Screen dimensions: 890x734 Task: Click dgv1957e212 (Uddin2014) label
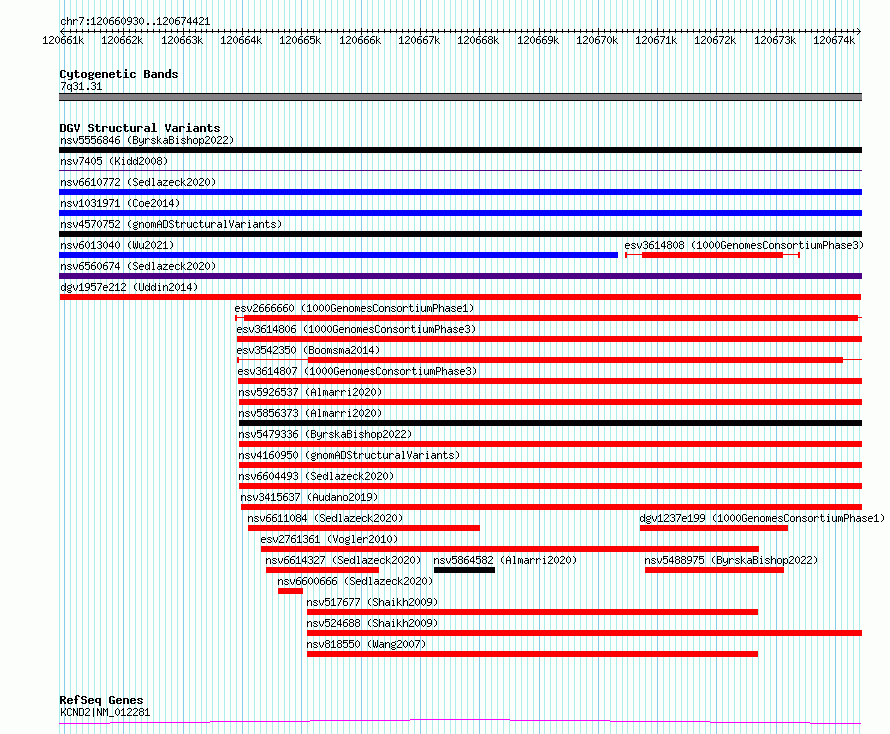[129, 287]
